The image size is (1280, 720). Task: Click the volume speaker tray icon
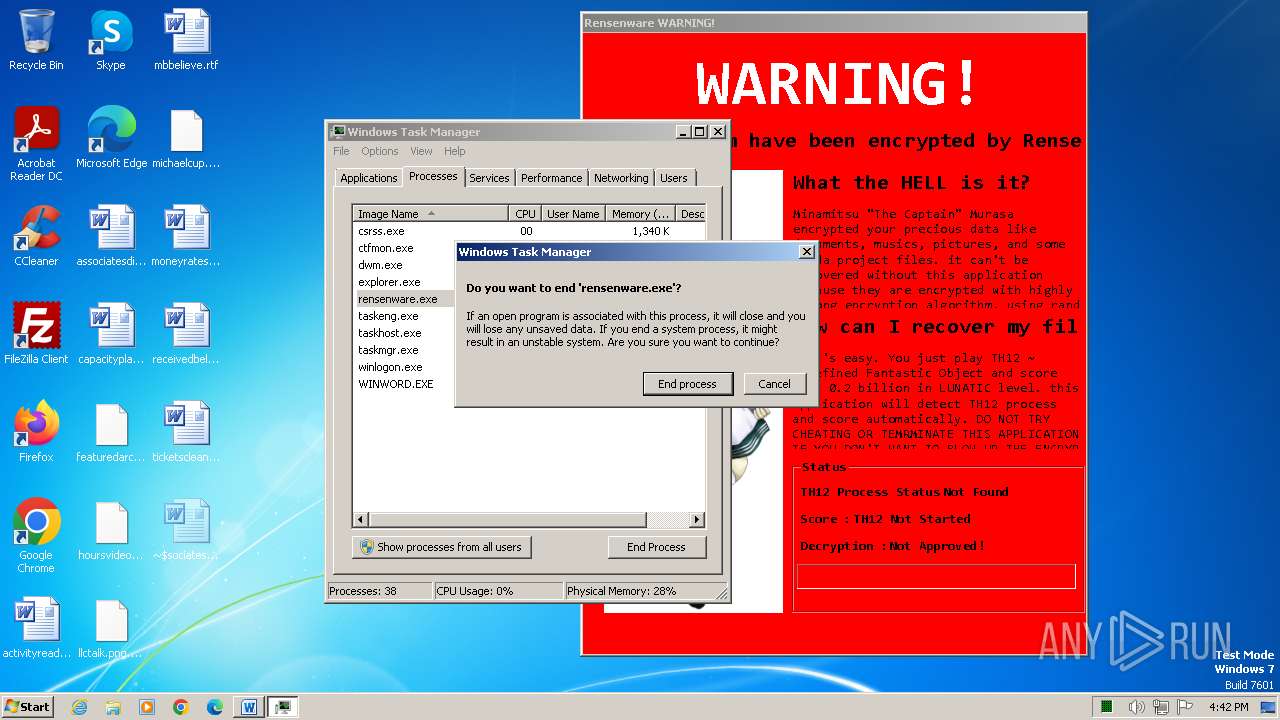(x=1136, y=707)
